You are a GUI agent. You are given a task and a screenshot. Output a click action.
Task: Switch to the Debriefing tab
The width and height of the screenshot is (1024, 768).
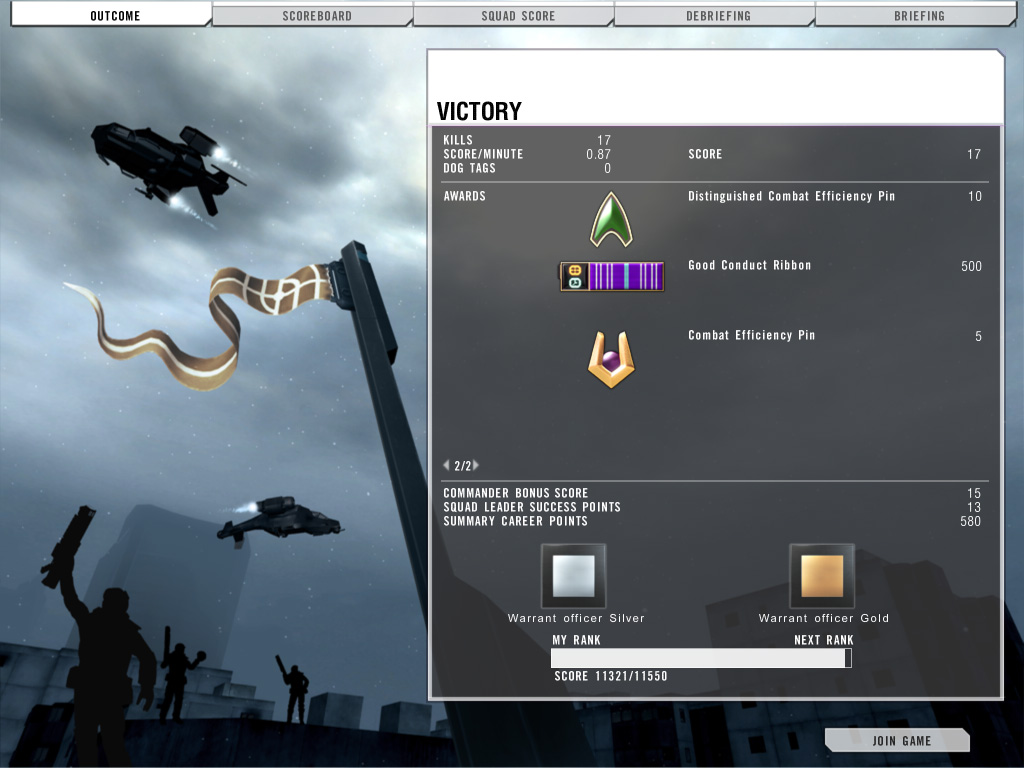[x=718, y=16]
